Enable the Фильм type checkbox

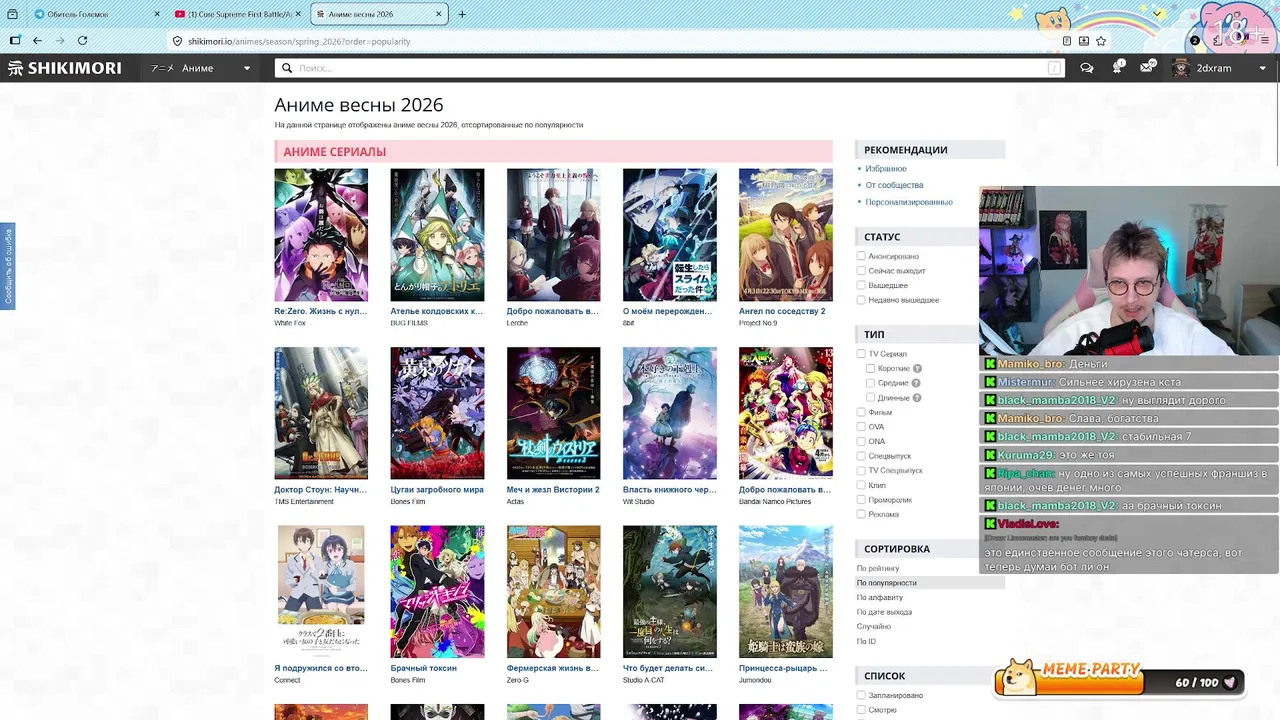tap(861, 412)
